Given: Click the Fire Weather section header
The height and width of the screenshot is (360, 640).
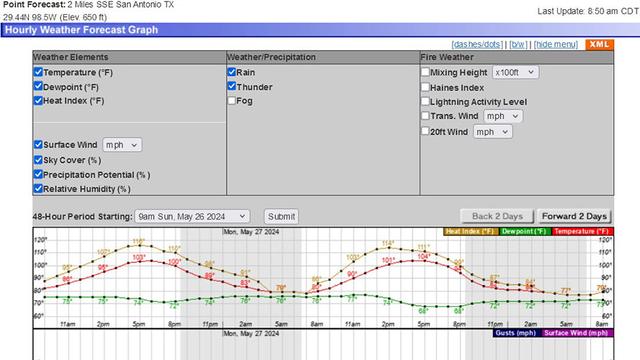Looking at the screenshot, I should point(447,57).
